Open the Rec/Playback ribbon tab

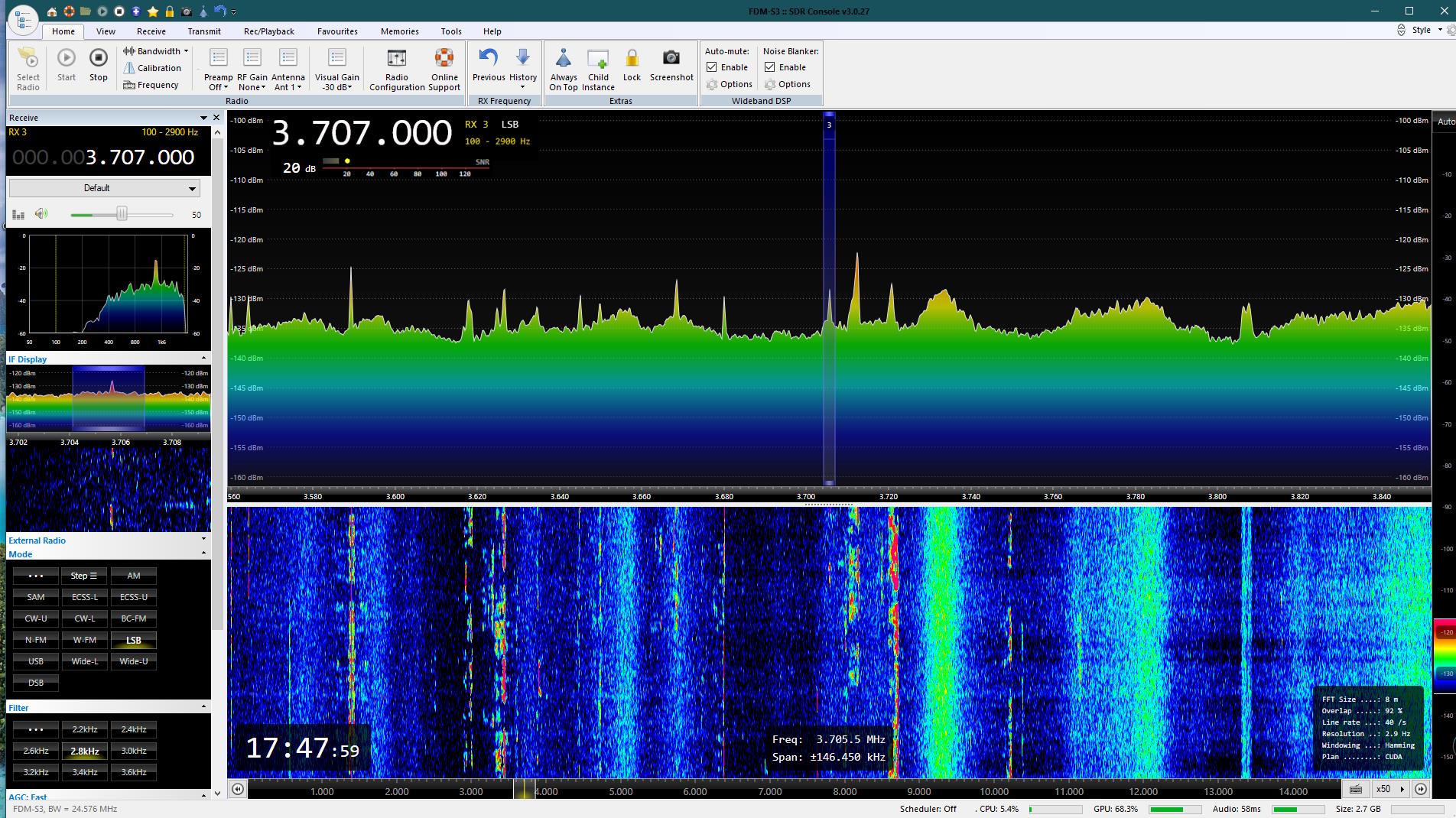coord(268,31)
